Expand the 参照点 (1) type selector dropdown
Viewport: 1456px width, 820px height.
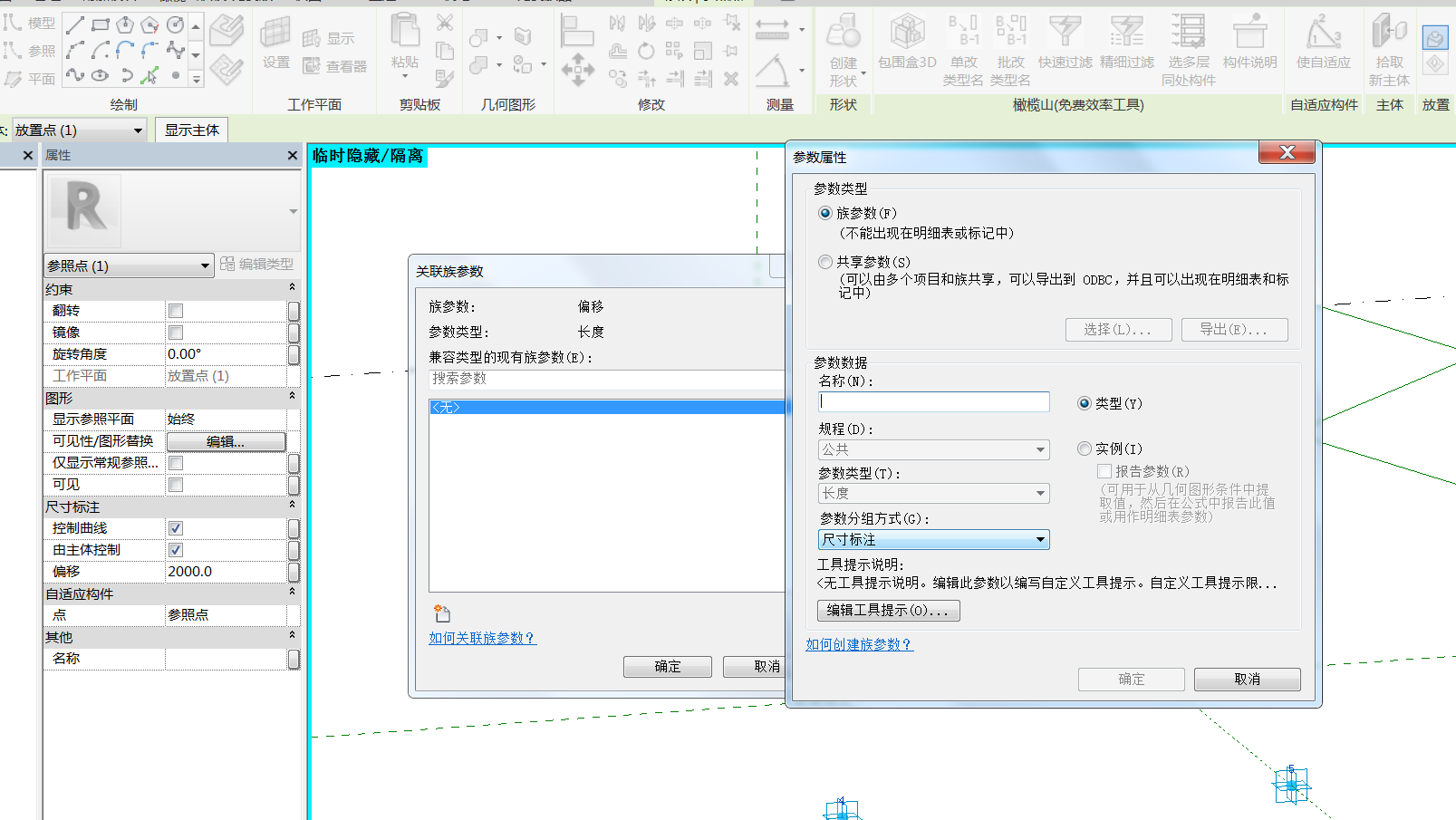coord(130,265)
